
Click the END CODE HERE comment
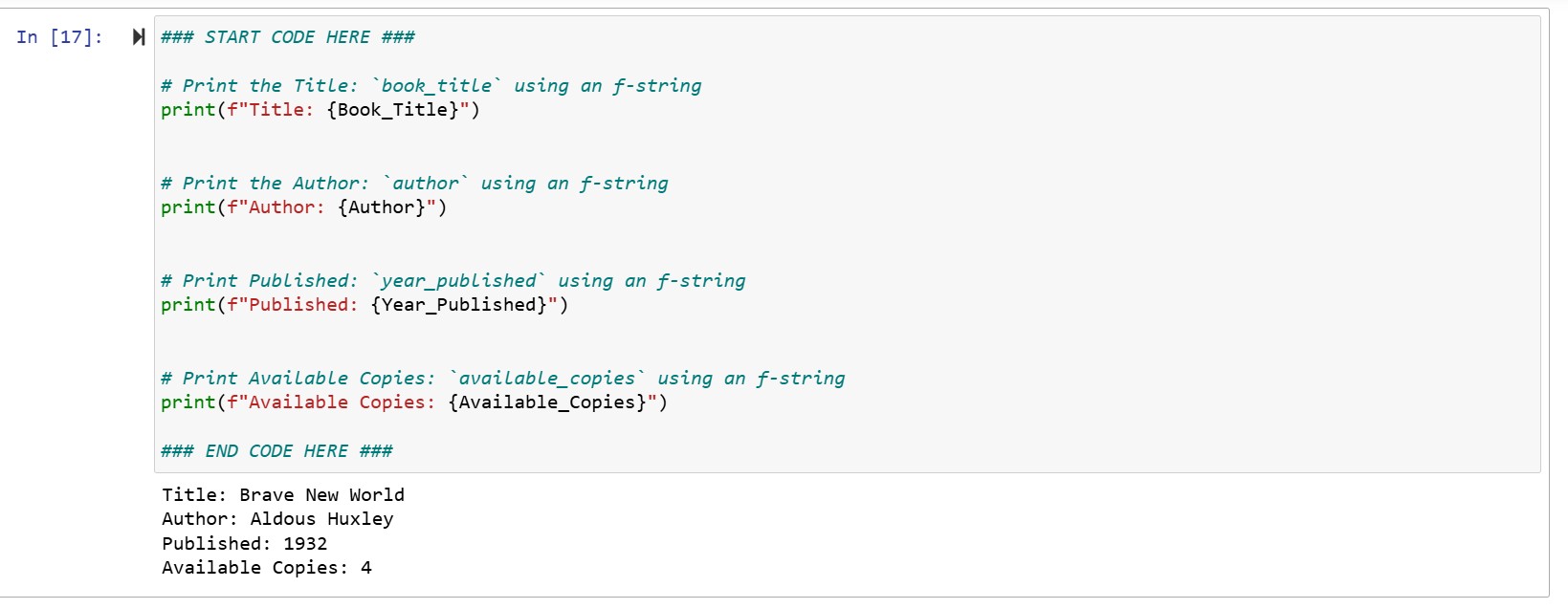tap(277, 451)
